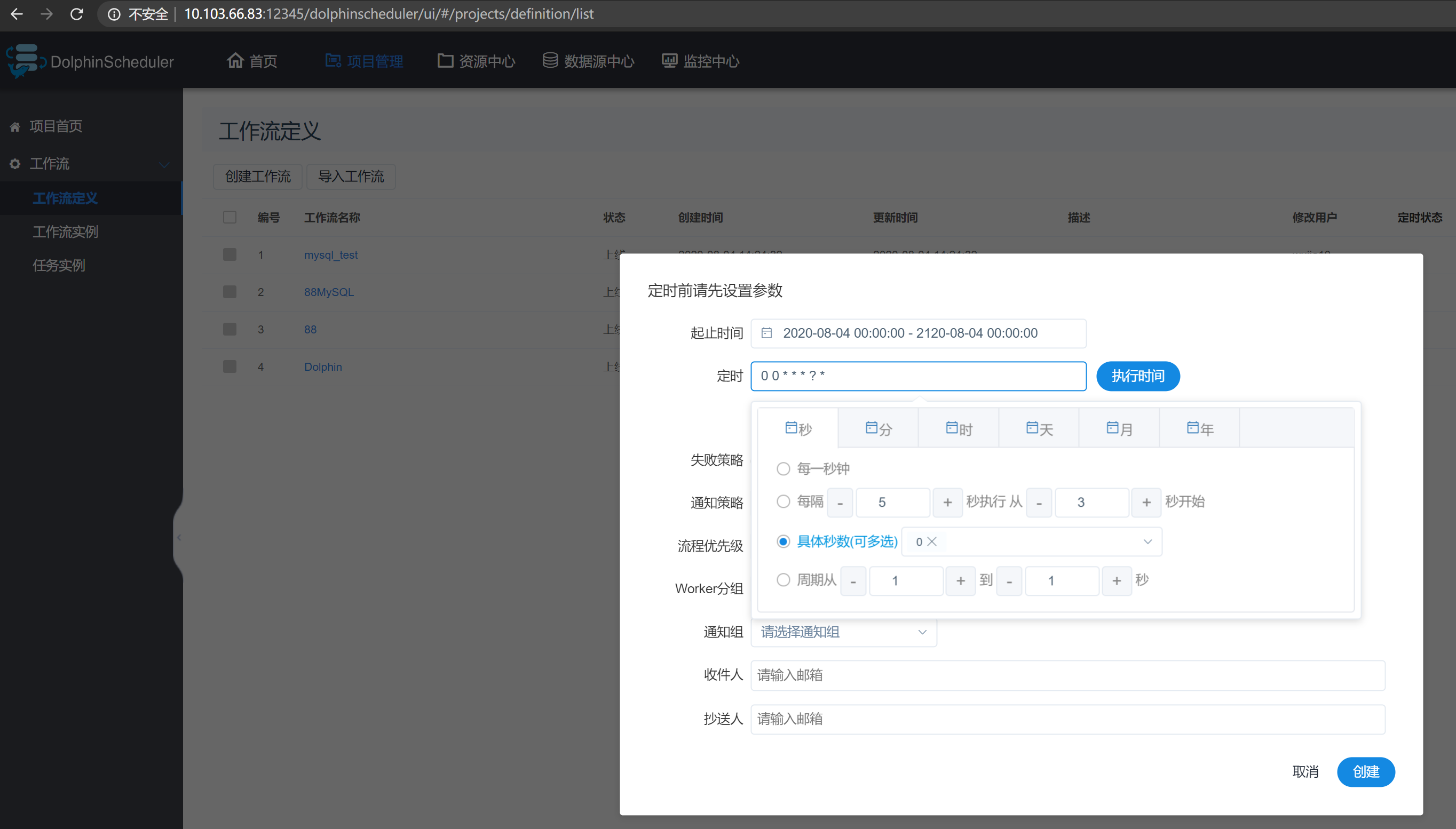Open the 通知组 dropdown
This screenshot has height=829, width=1456.
pos(844,632)
